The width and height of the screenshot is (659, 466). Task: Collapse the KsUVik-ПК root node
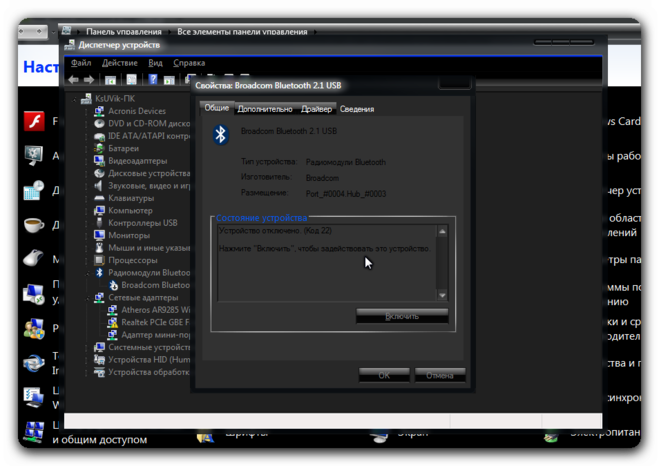[75, 99]
